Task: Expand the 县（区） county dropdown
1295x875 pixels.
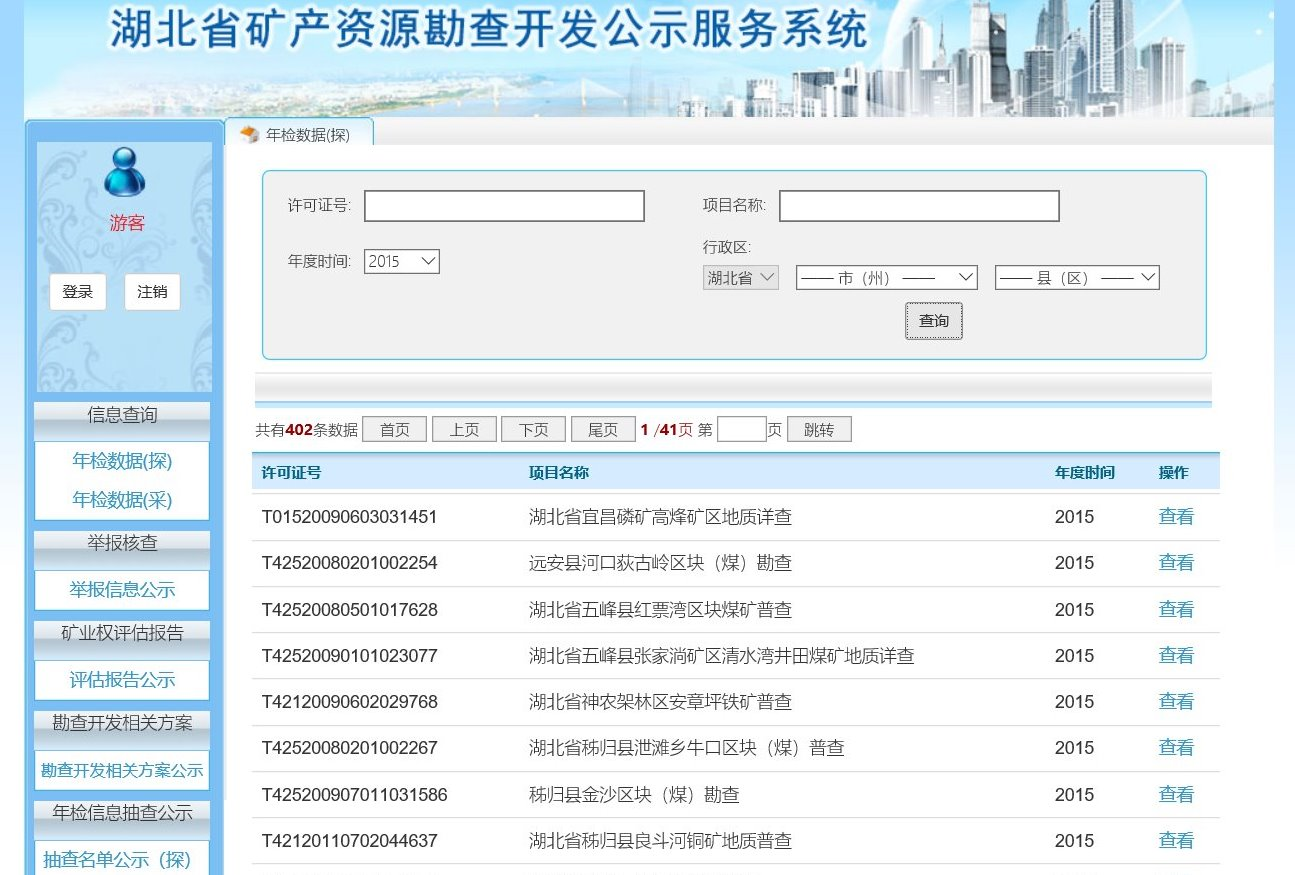Action: 1076,277
